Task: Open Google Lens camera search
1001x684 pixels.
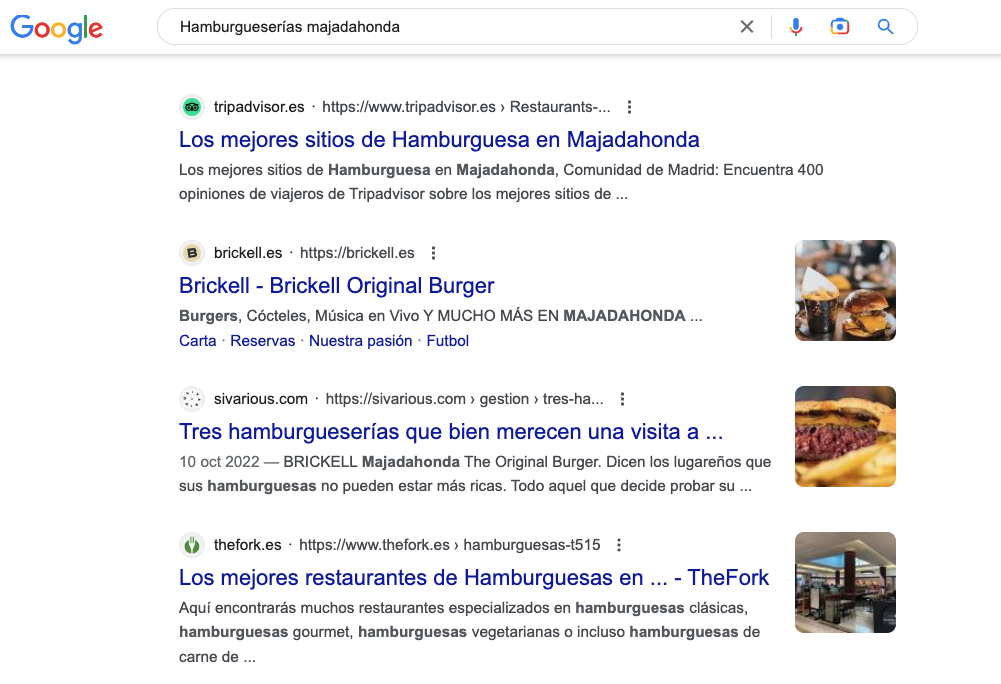Action: point(839,27)
